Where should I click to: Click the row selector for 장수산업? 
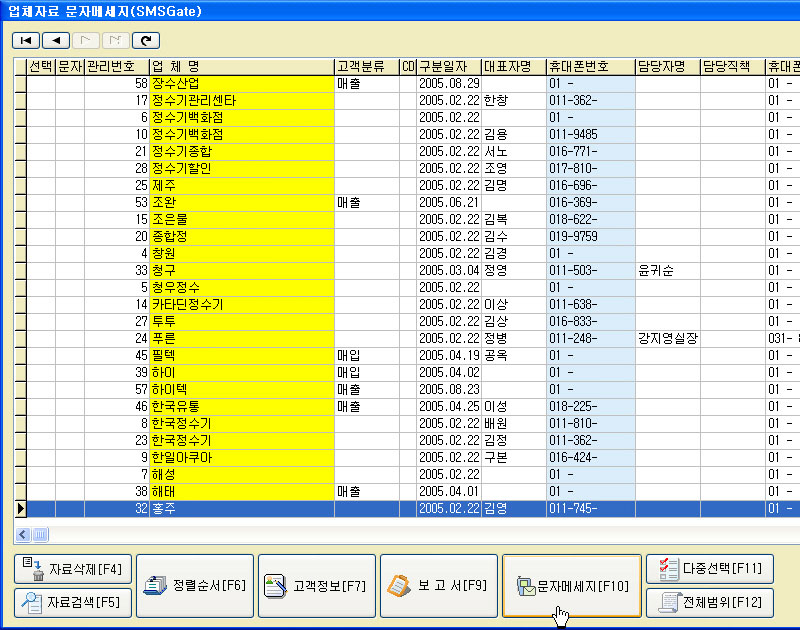pyautogui.click(x=20, y=84)
